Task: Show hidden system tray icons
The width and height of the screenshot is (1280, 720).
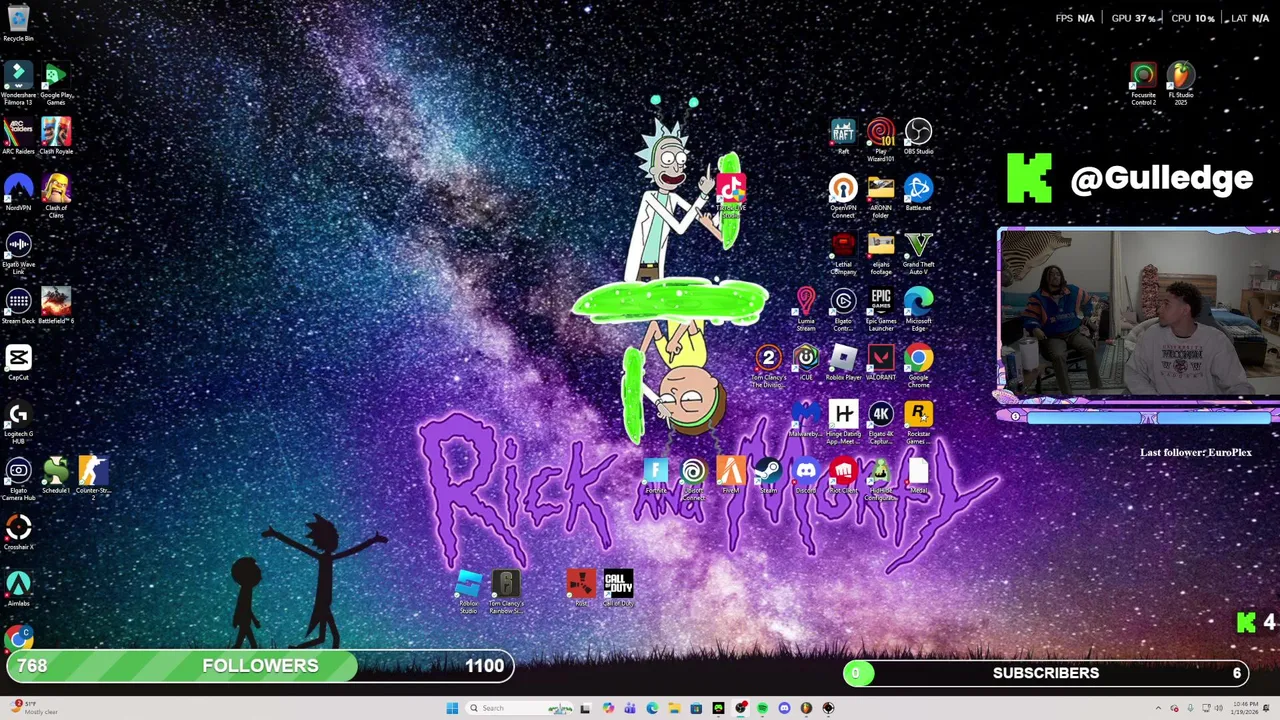Action: (1158, 708)
